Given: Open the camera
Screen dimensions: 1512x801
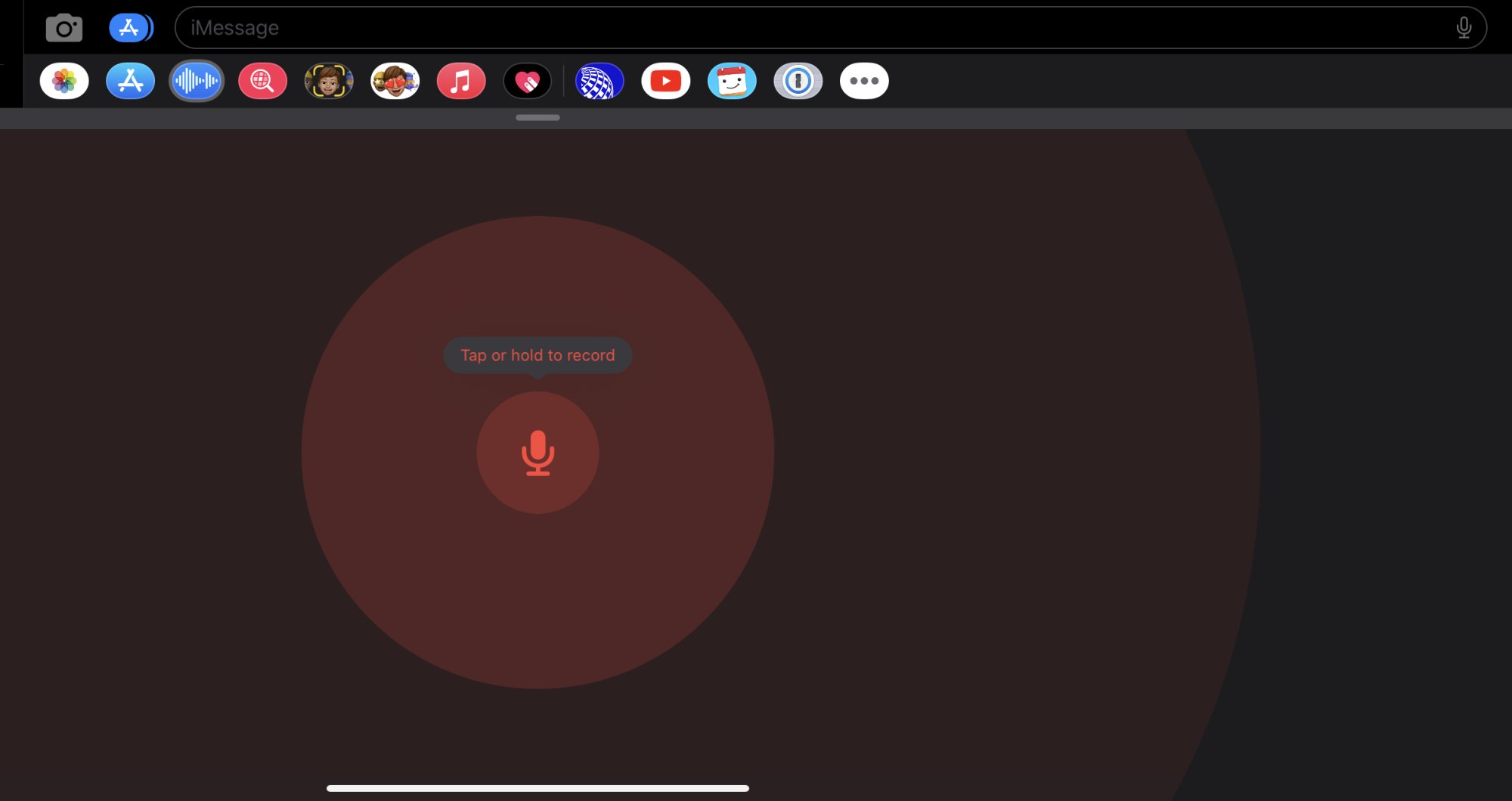Looking at the screenshot, I should [64, 29].
